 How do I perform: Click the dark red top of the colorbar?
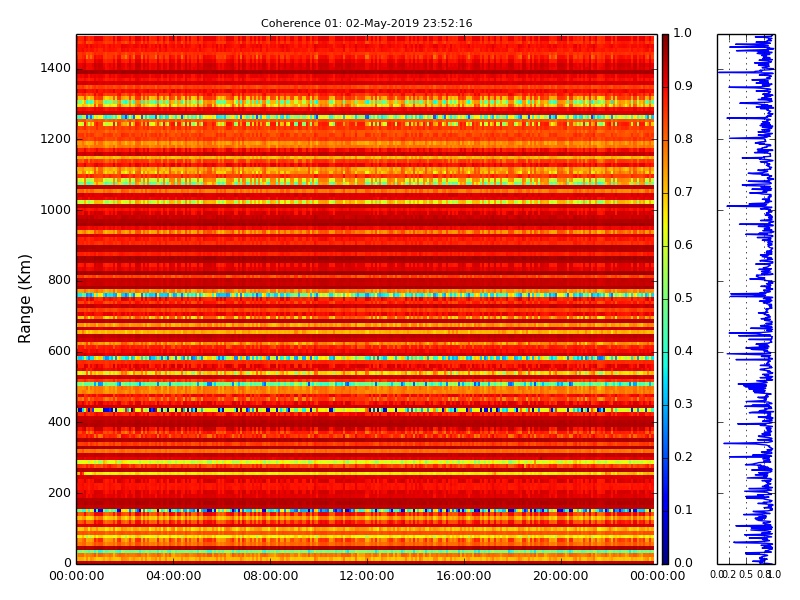coord(665,43)
